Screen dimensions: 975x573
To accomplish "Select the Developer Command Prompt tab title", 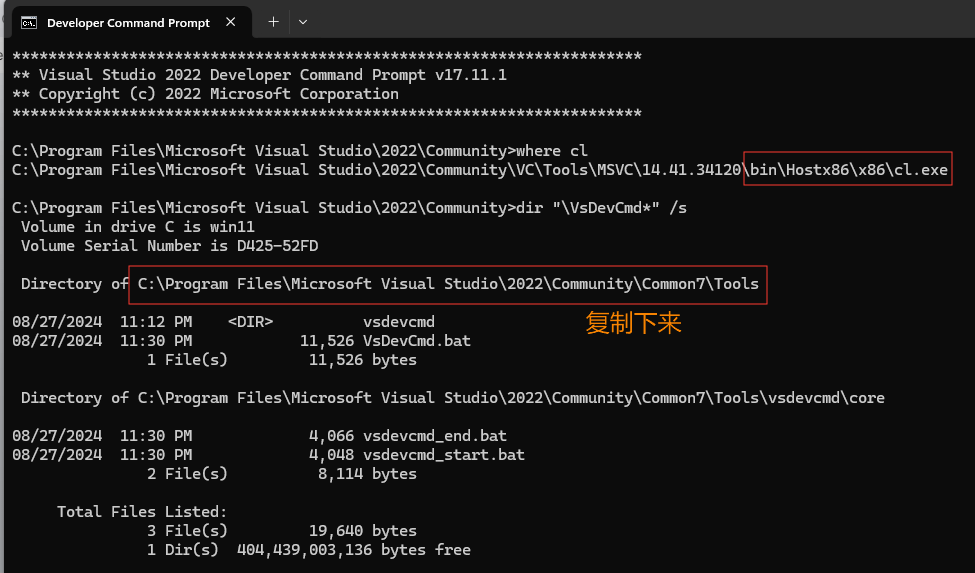I will 128,22.
